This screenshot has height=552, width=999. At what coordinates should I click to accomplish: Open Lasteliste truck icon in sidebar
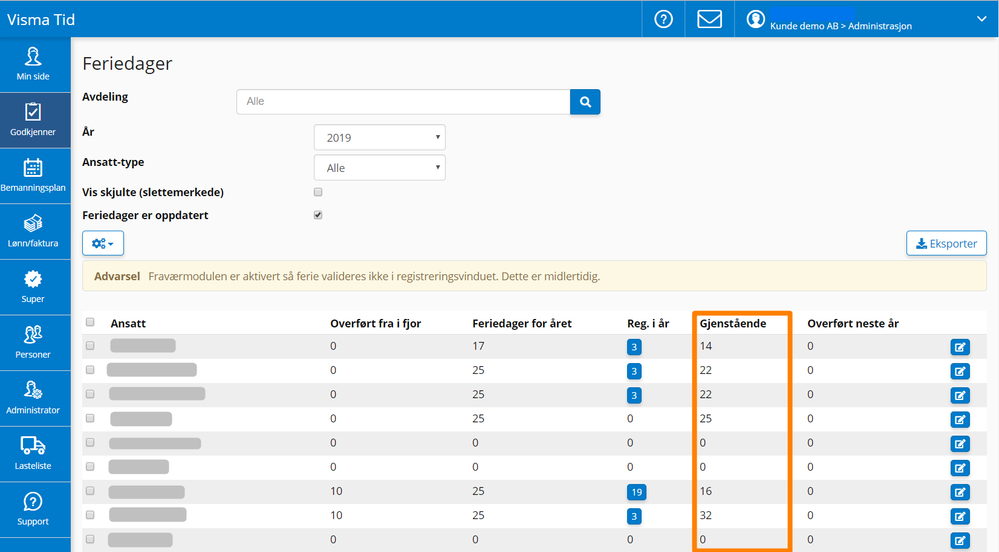33,452
